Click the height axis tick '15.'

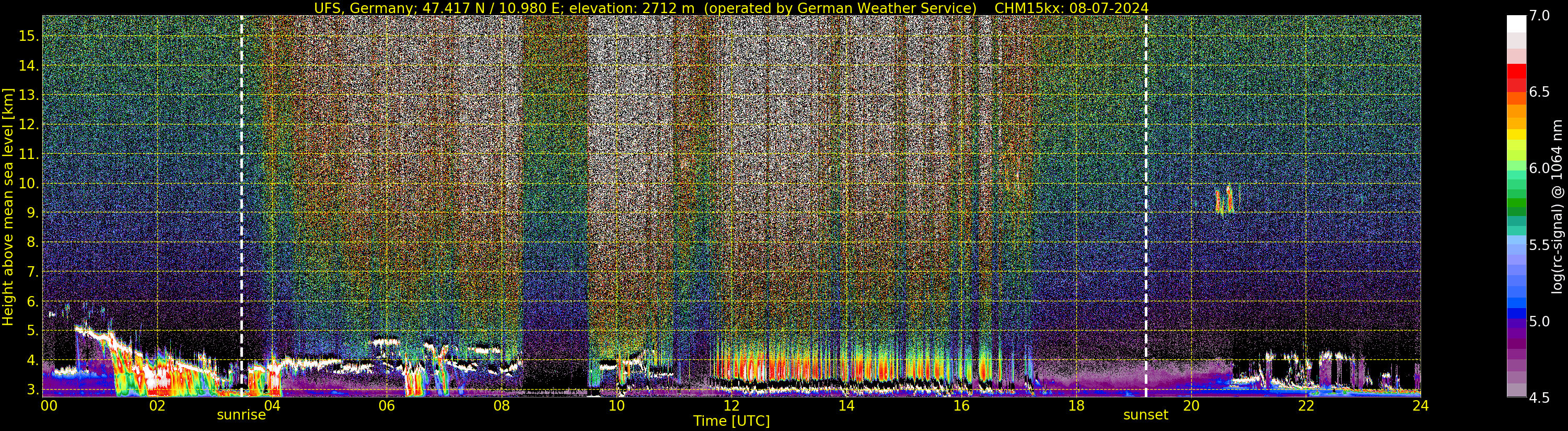(29, 36)
